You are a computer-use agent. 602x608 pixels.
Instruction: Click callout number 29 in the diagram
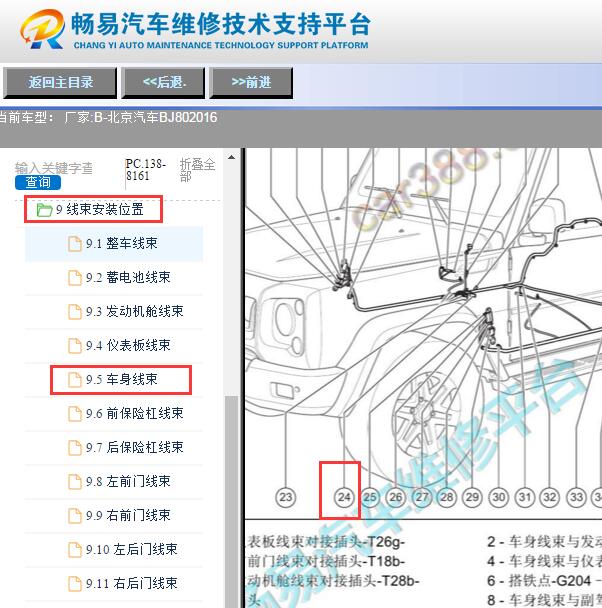473,497
